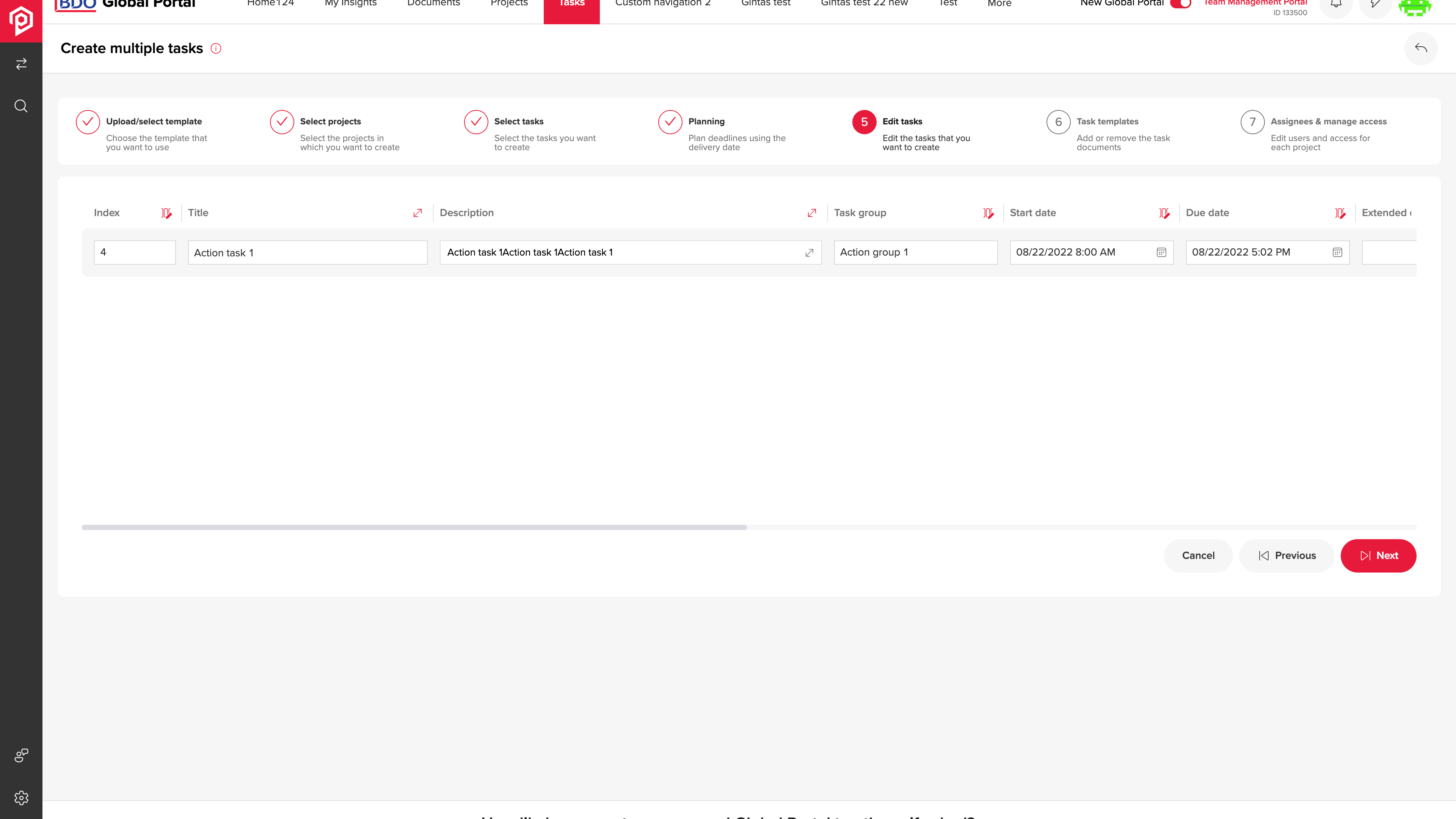Click the back arrow button at top right
The height and width of the screenshot is (819, 1456).
pos(1420,48)
